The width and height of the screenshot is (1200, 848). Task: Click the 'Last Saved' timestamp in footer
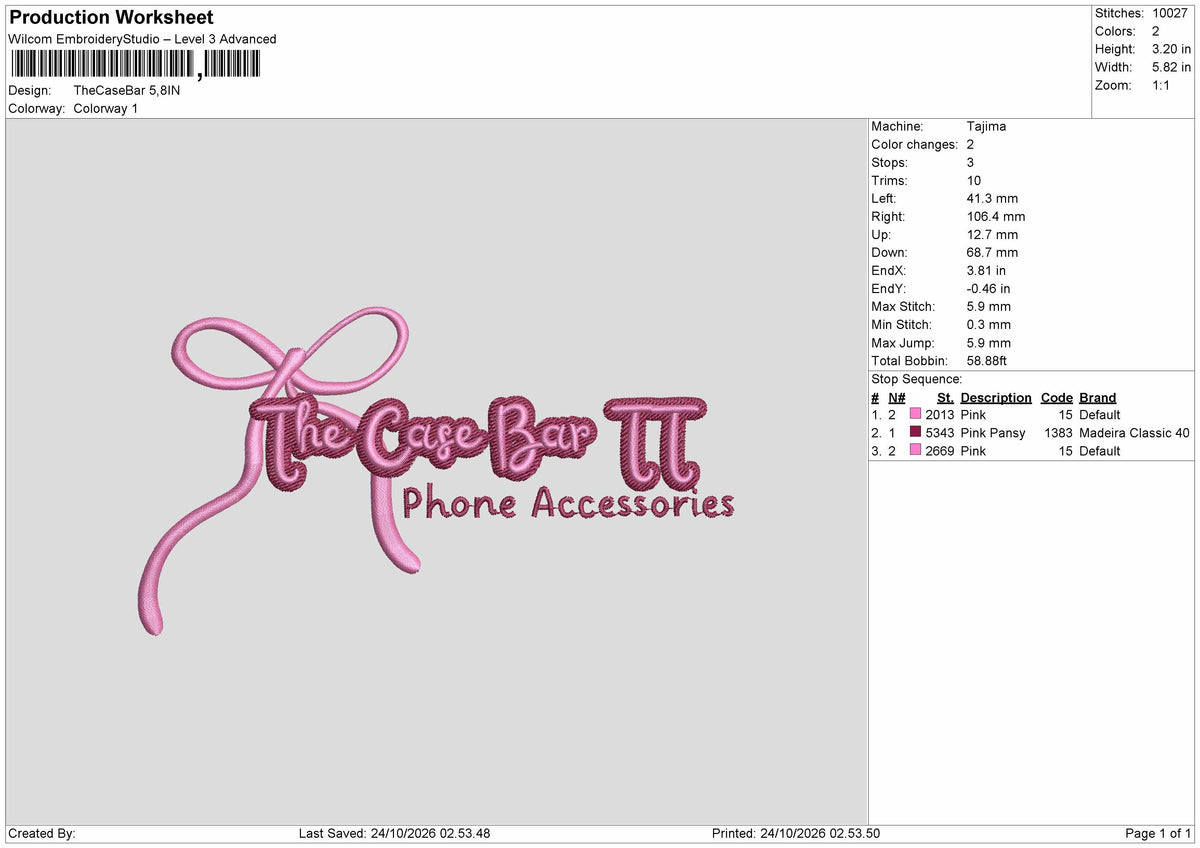pyautogui.click(x=394, y=833)
